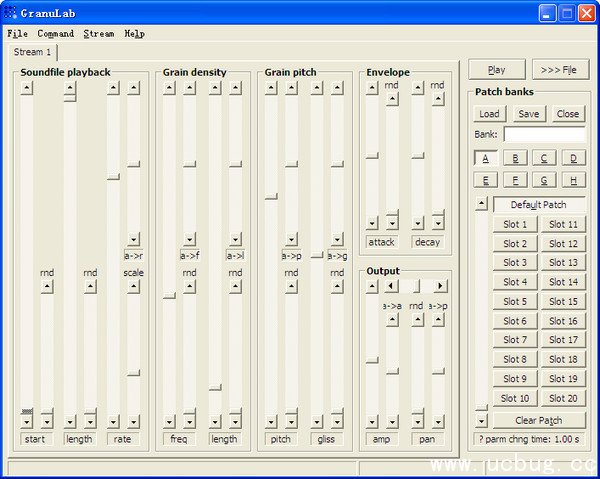Load patch from Slot 5

tap(515, 301)
